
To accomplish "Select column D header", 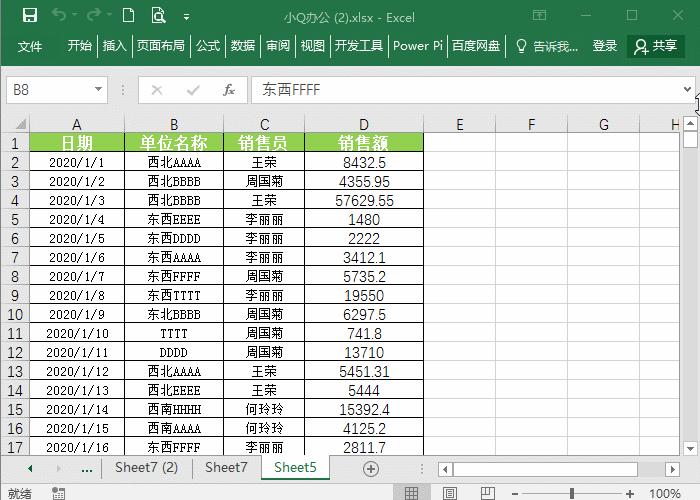I will [364, 124].
